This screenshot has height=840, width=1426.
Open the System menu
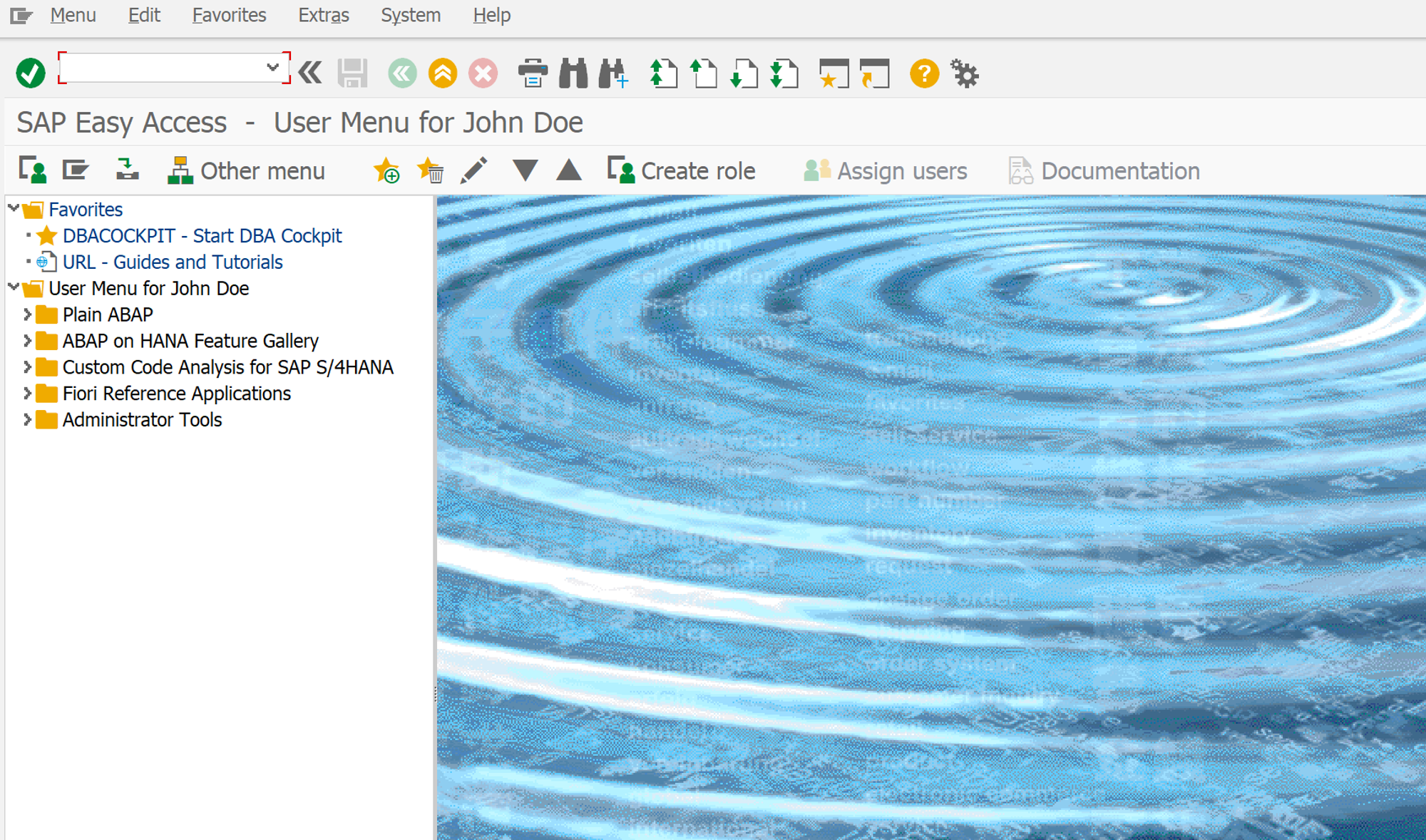(410, 15)
